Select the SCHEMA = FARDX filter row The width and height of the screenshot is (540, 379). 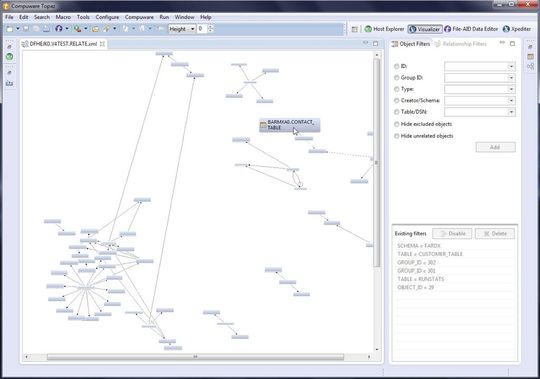pos(455,246)
